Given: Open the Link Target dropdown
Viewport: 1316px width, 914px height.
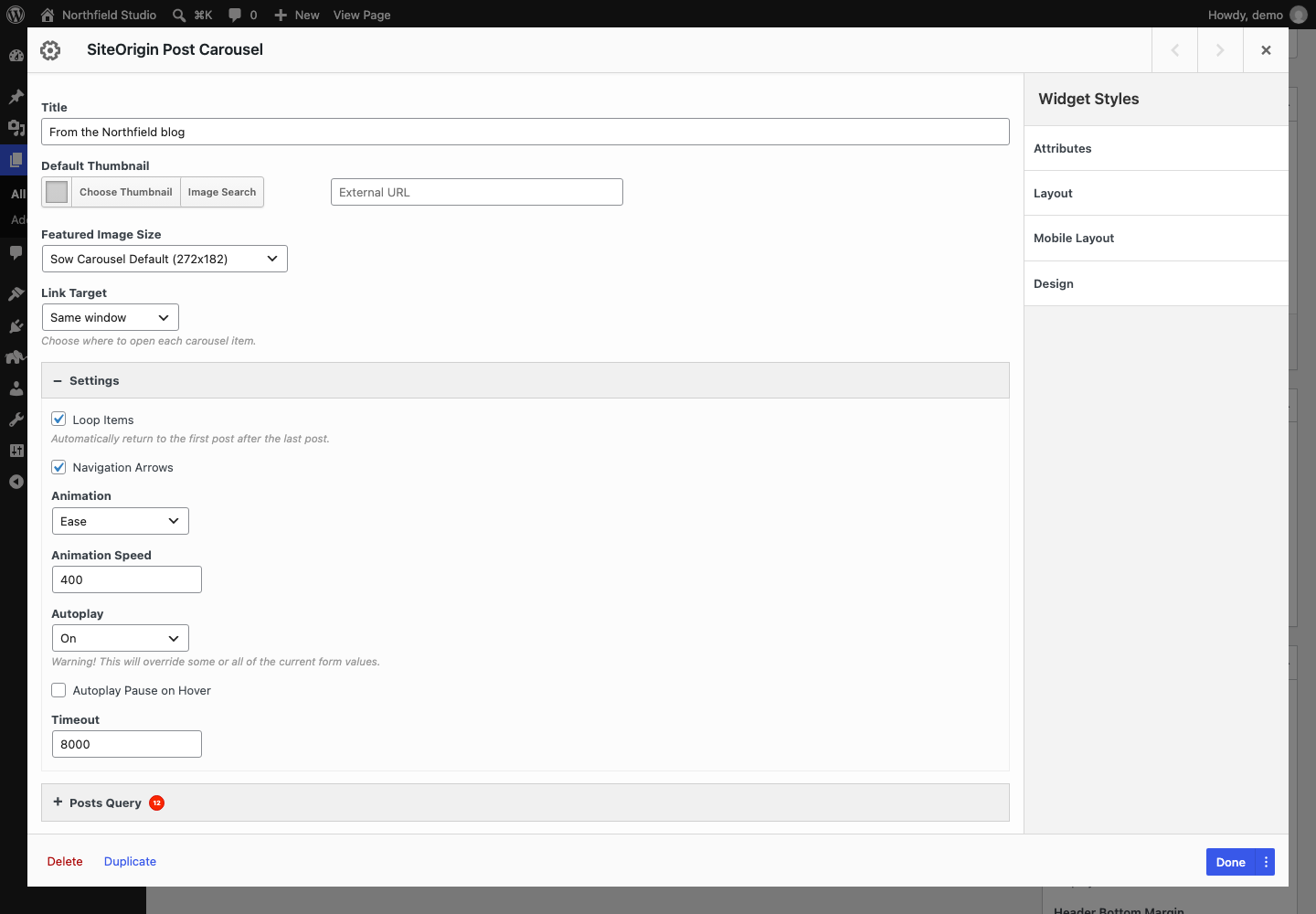Looking at the screenshot, I should click(111, 317).
